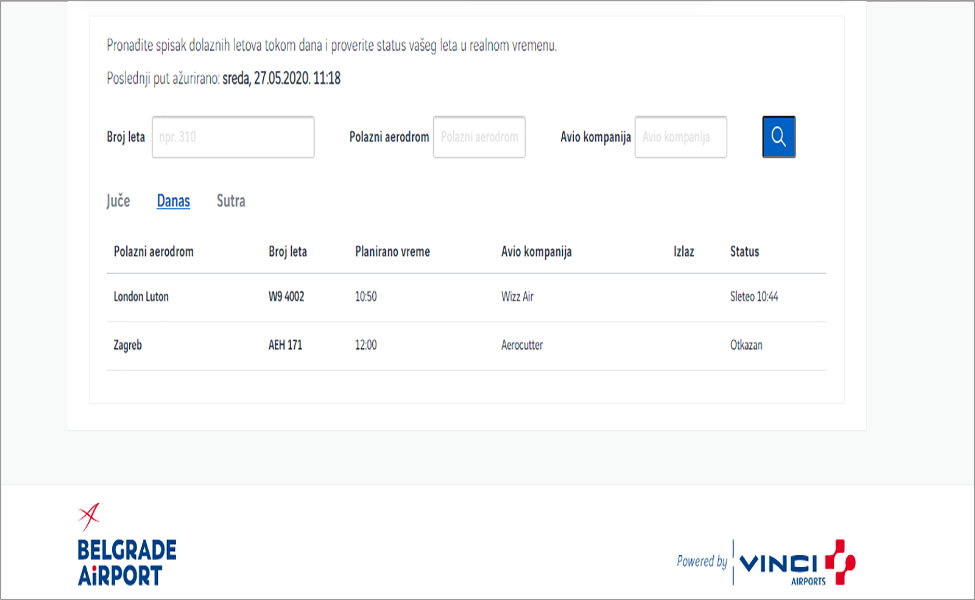The width and height of the screenshot is (975, 600).
Task: Click the Belgrade Airport logo
Action: [x=126, y=546]
